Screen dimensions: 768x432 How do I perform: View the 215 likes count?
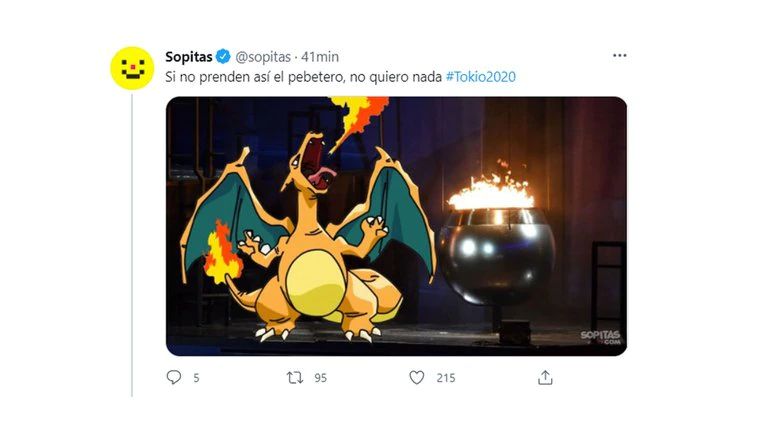(x=446, y=378)
